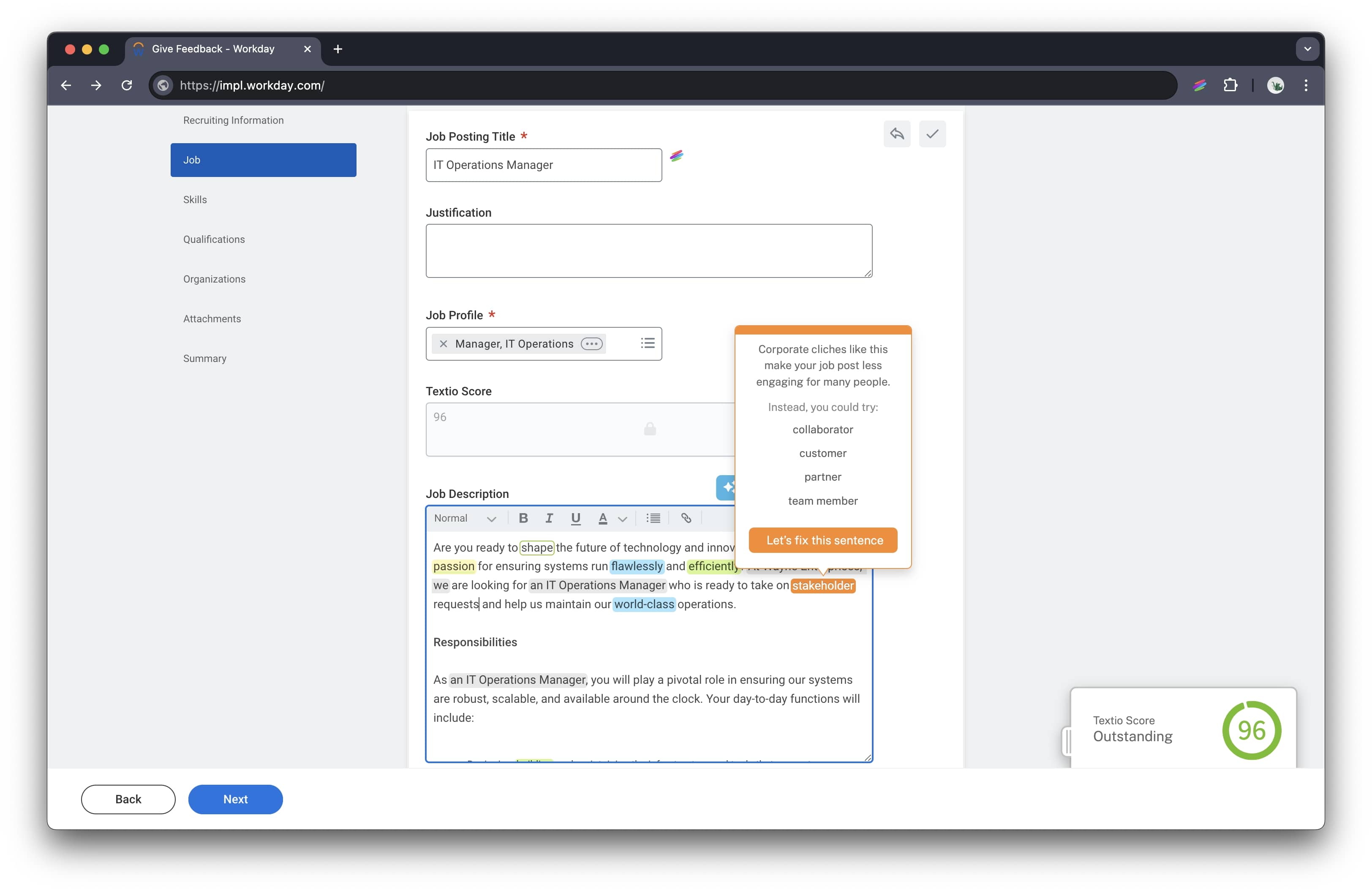Choose the 'collaborator' suggestion
Viewport: 1372px width, 892px height.
tap(822, 429)
